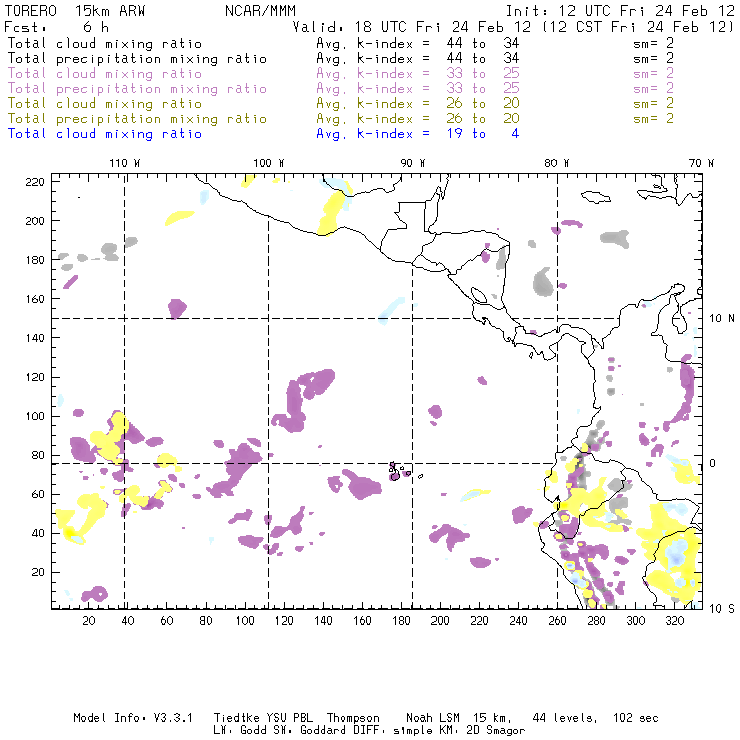Click the "70 W" longitude label
This screenshot has height=740, width=740.
pos(701,163)
